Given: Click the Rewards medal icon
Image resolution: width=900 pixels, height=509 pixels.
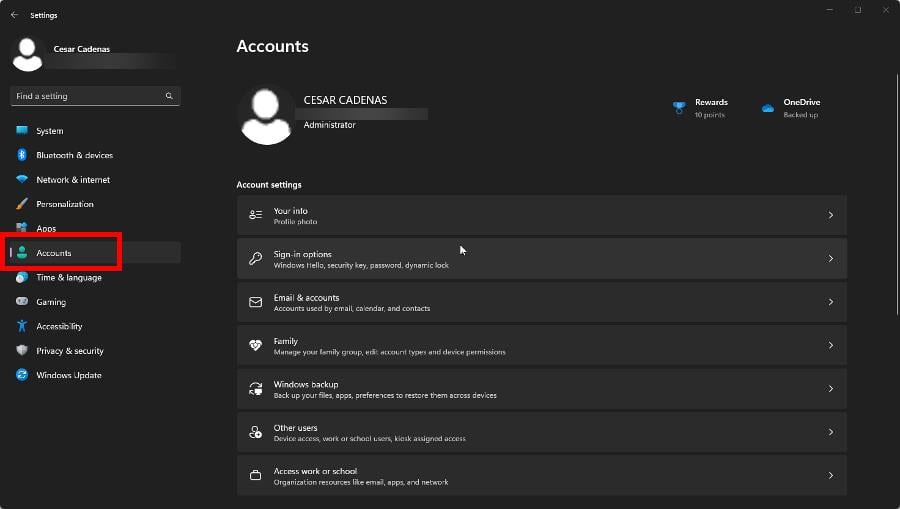Looking at the screenshot, I should pyautogui.click(x=679, y=108).
